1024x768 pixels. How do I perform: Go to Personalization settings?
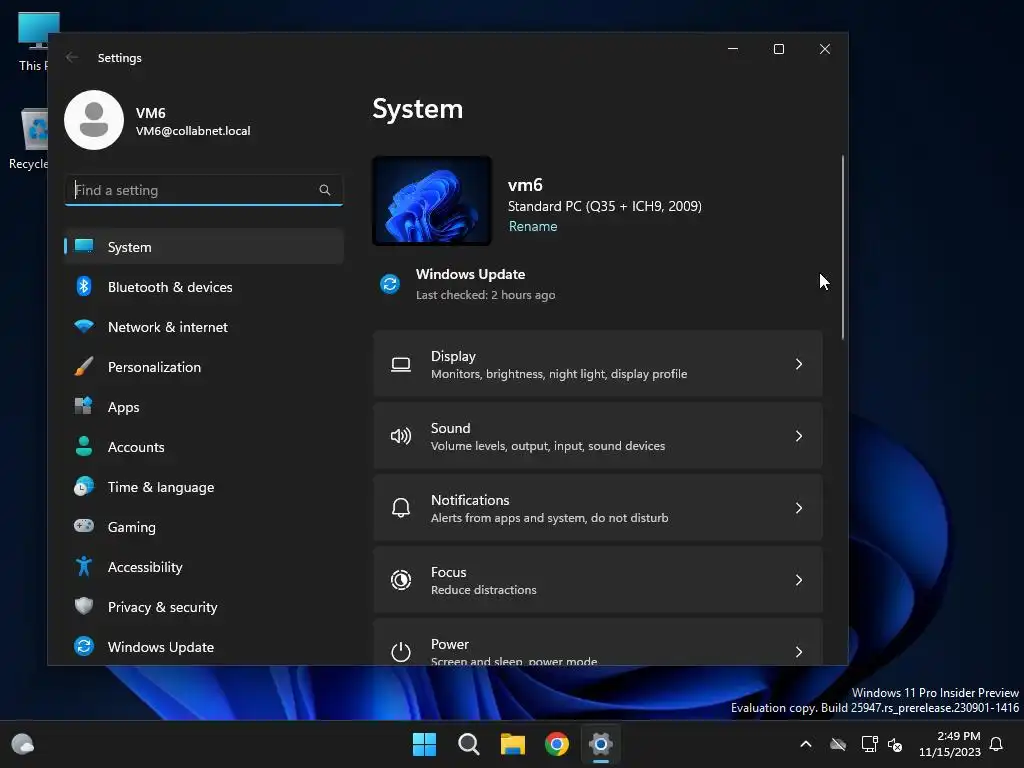pyautogui.click(x=204, y=367)
